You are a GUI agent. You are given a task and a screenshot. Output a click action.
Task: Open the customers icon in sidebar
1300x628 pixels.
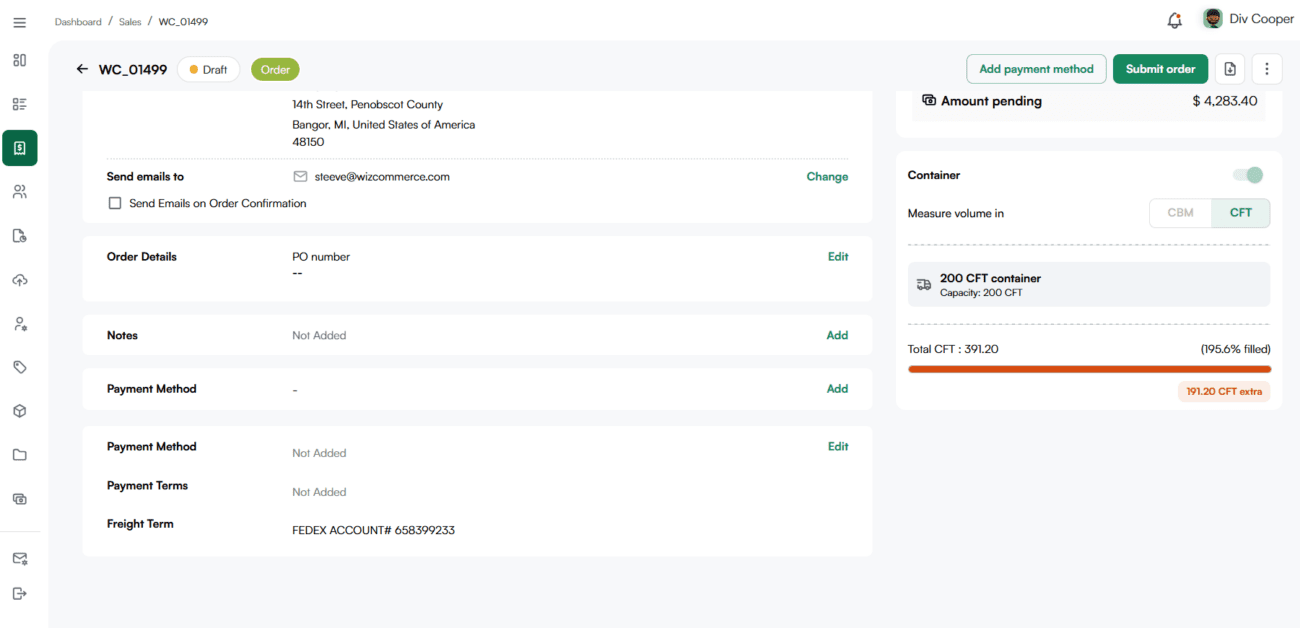coord(20,192)
